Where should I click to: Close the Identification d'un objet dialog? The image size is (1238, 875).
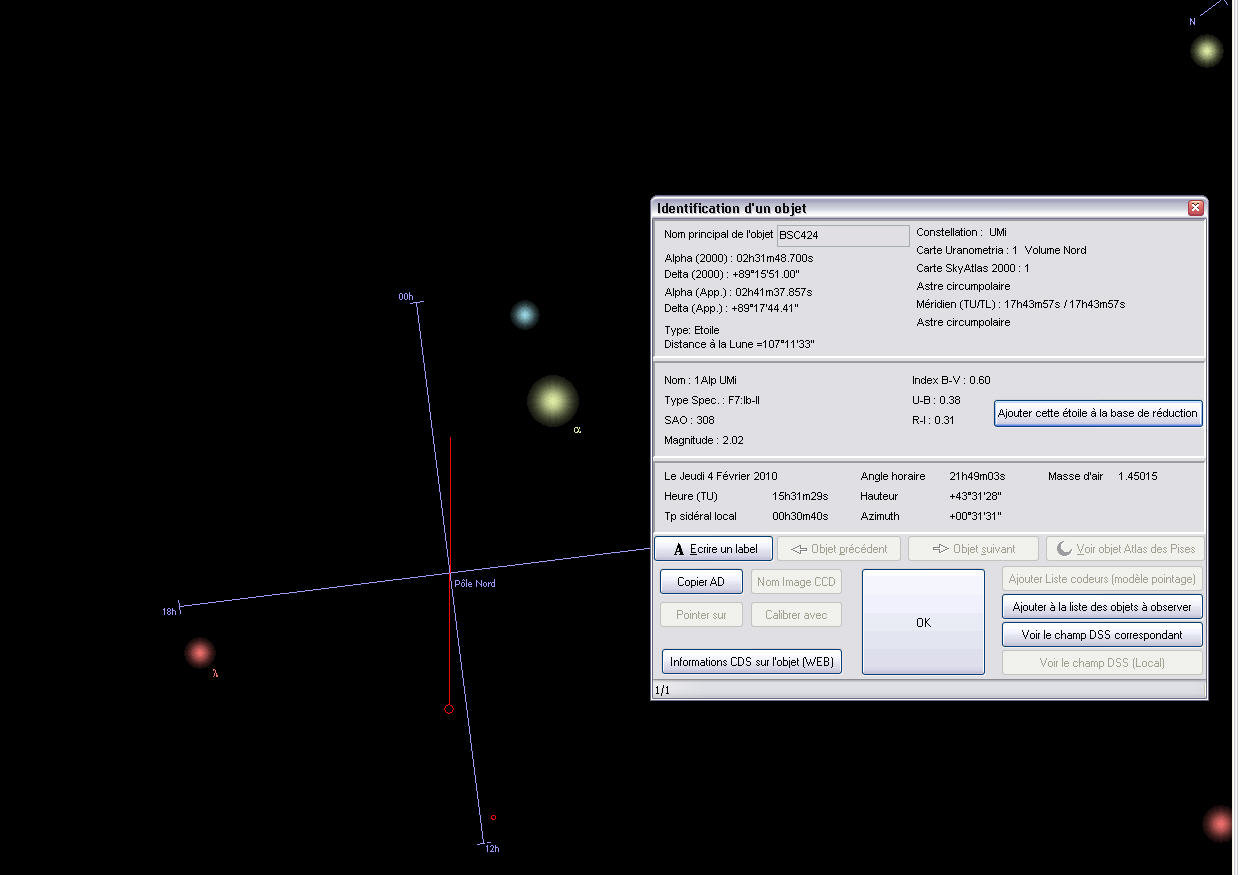pos(1195,208)
